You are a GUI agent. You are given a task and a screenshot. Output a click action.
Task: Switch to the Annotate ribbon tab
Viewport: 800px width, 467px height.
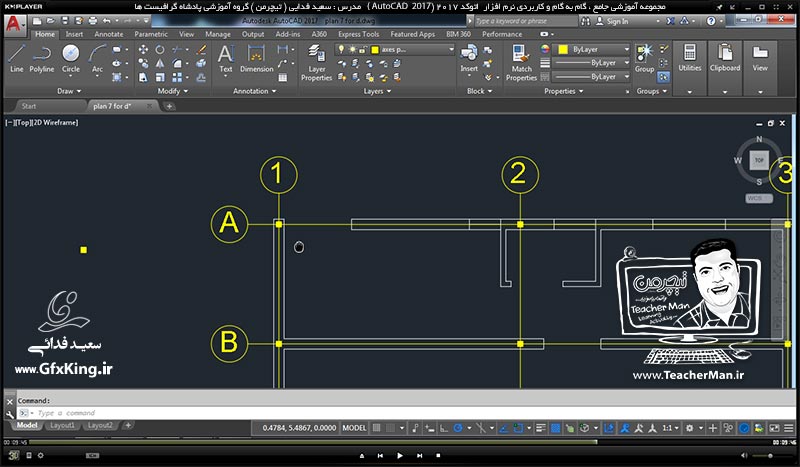click(x=109, y=34)
